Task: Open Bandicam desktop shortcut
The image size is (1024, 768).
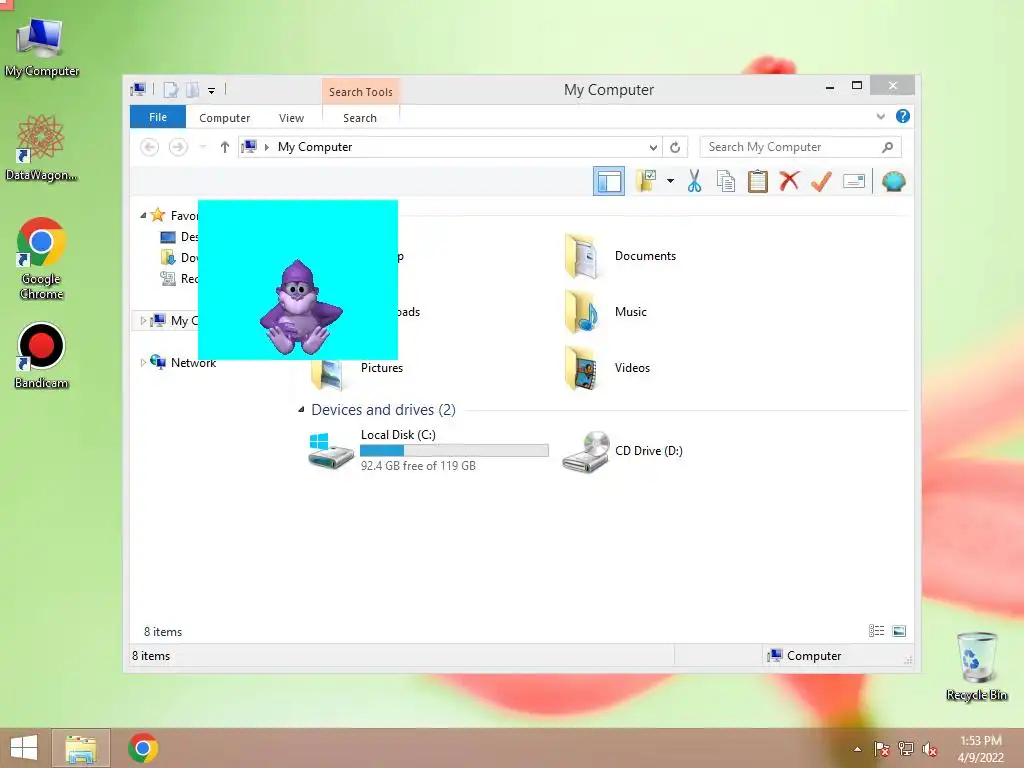Action: coord(41,356)
